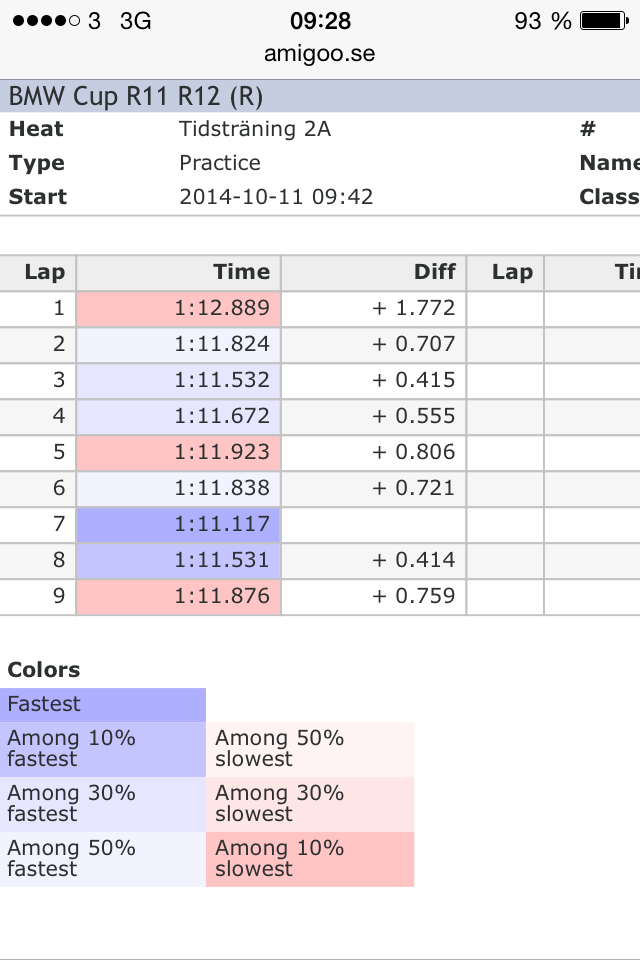Select lap 5 time 1:11.923
The height and width of the screenshot is (960, 640).
click(179, 452)
